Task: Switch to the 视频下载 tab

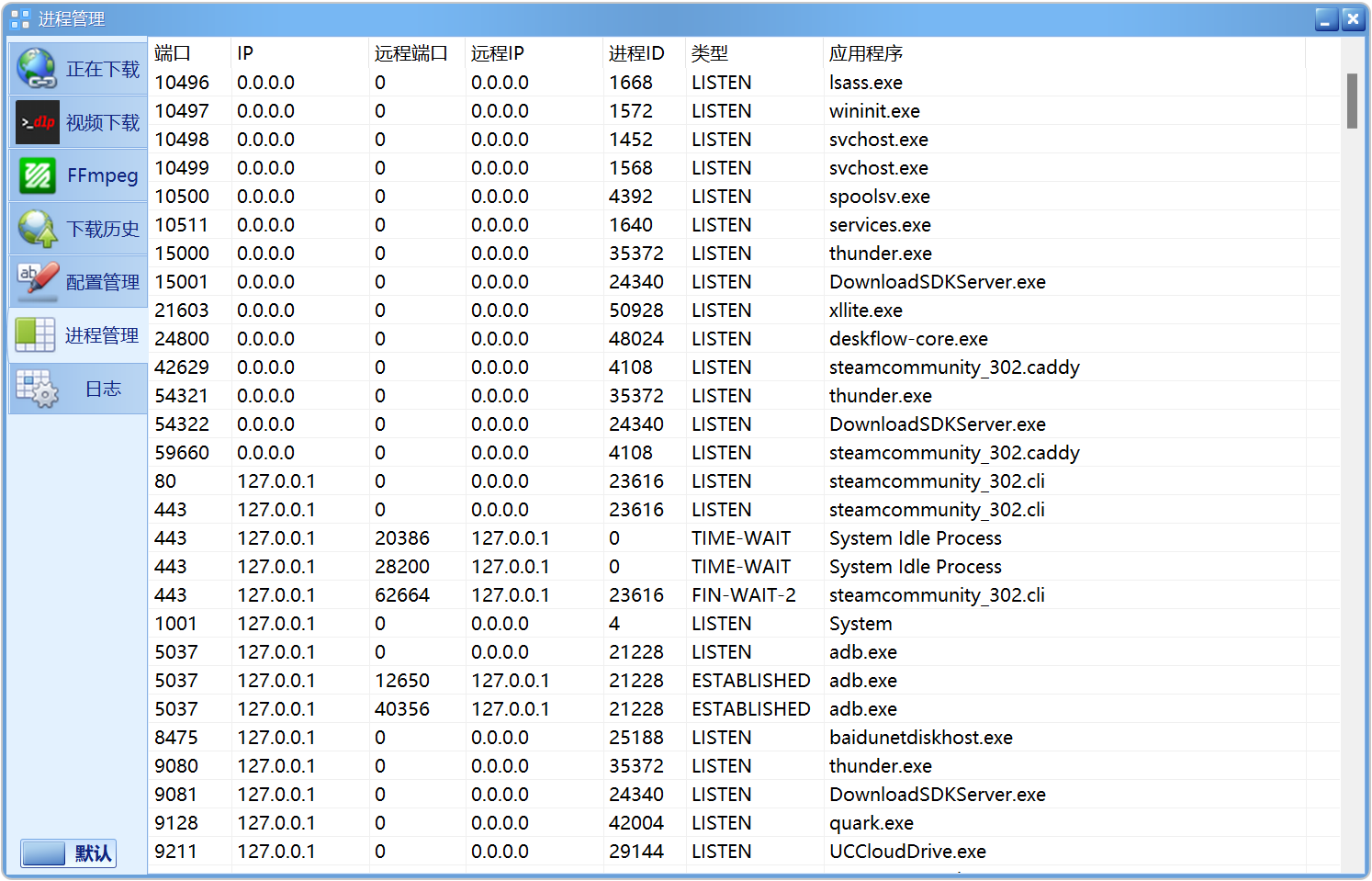Action: [x=78, y=122]
